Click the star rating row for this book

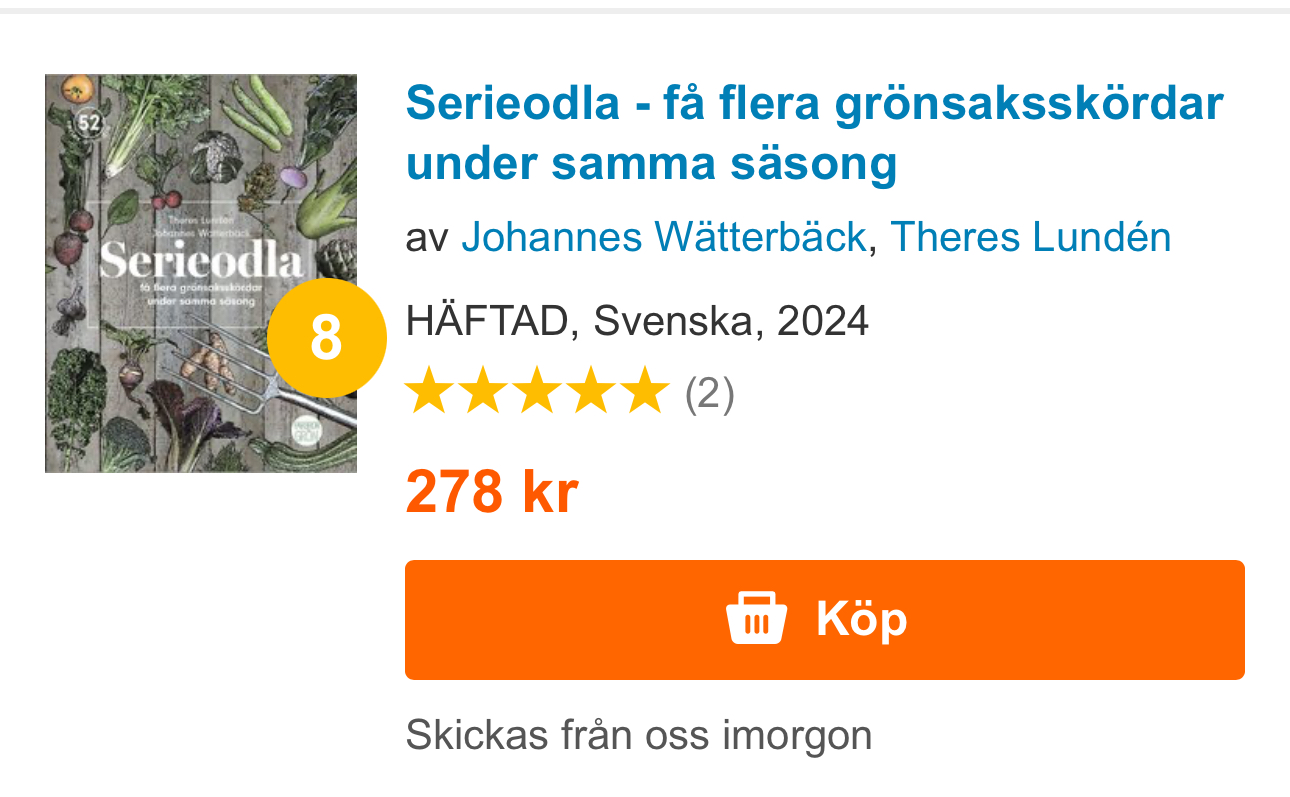coord(540,390)
